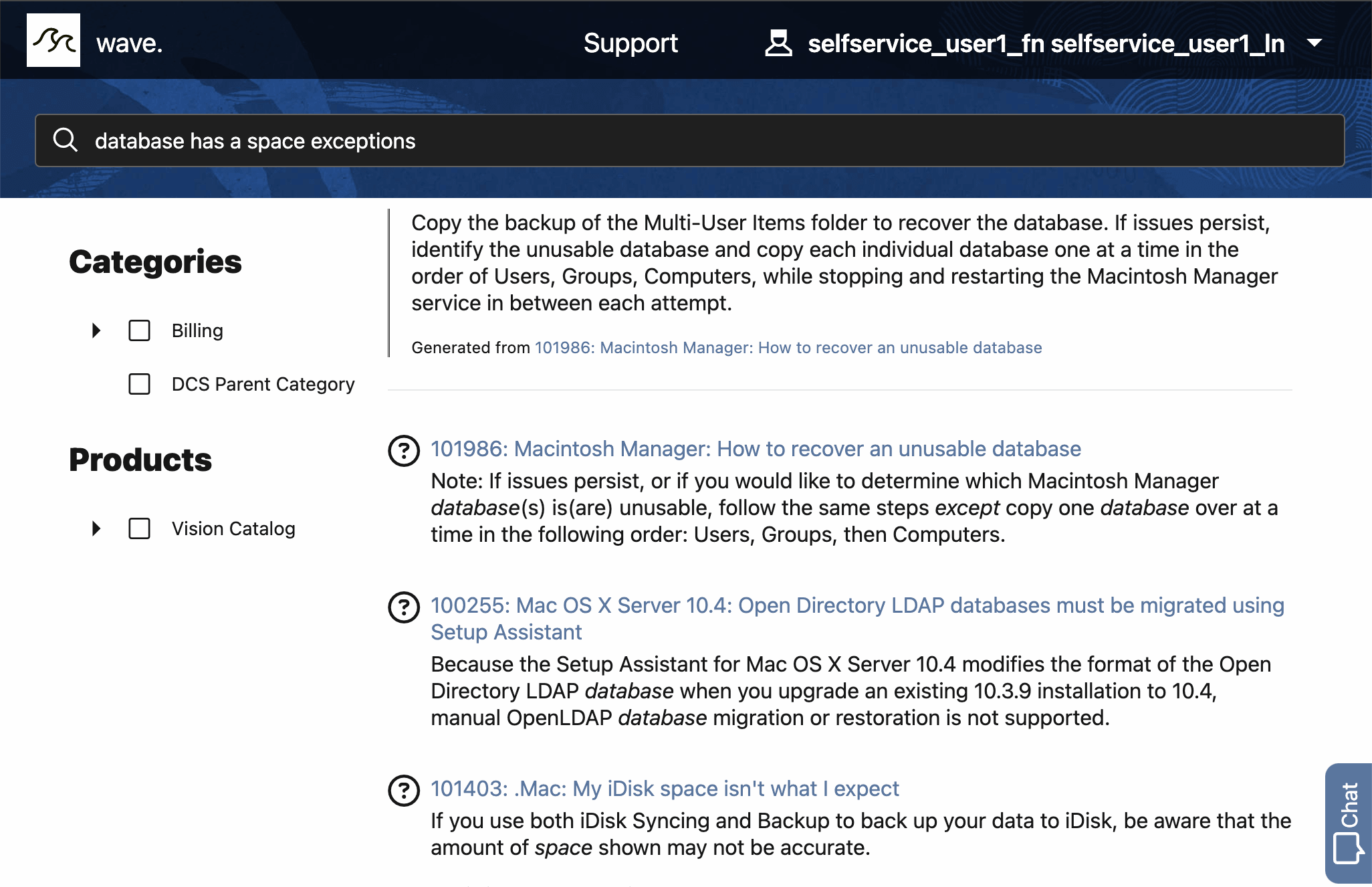Click inside the search input field

(401, 140)
